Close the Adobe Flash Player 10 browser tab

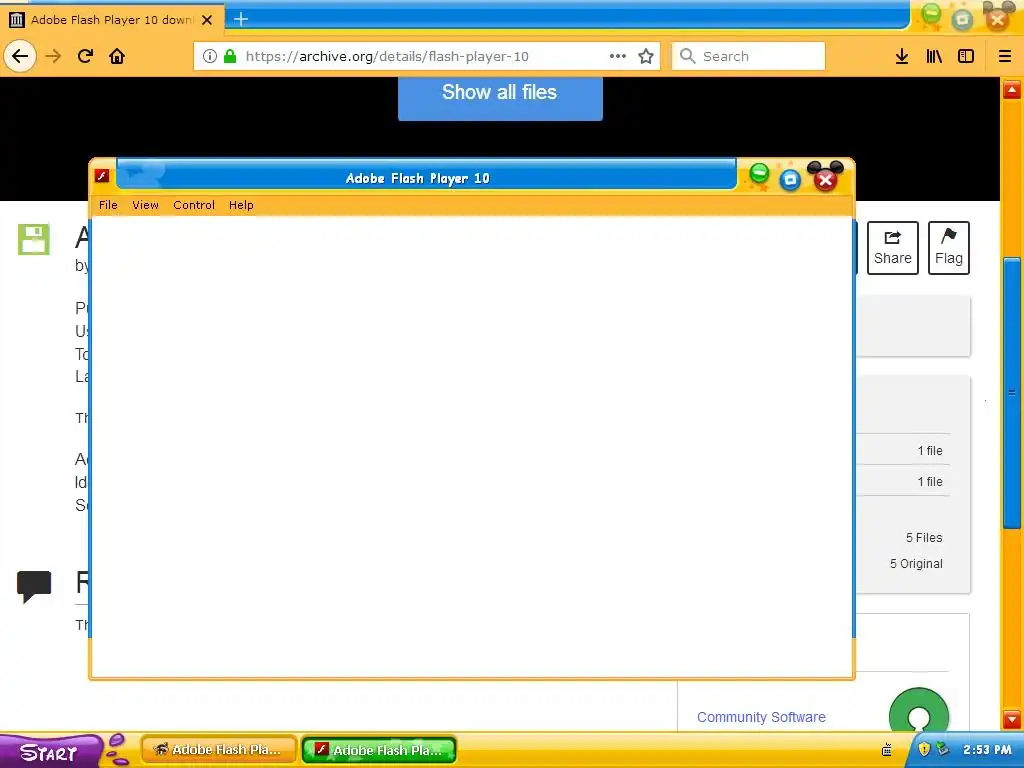point(207,20)
